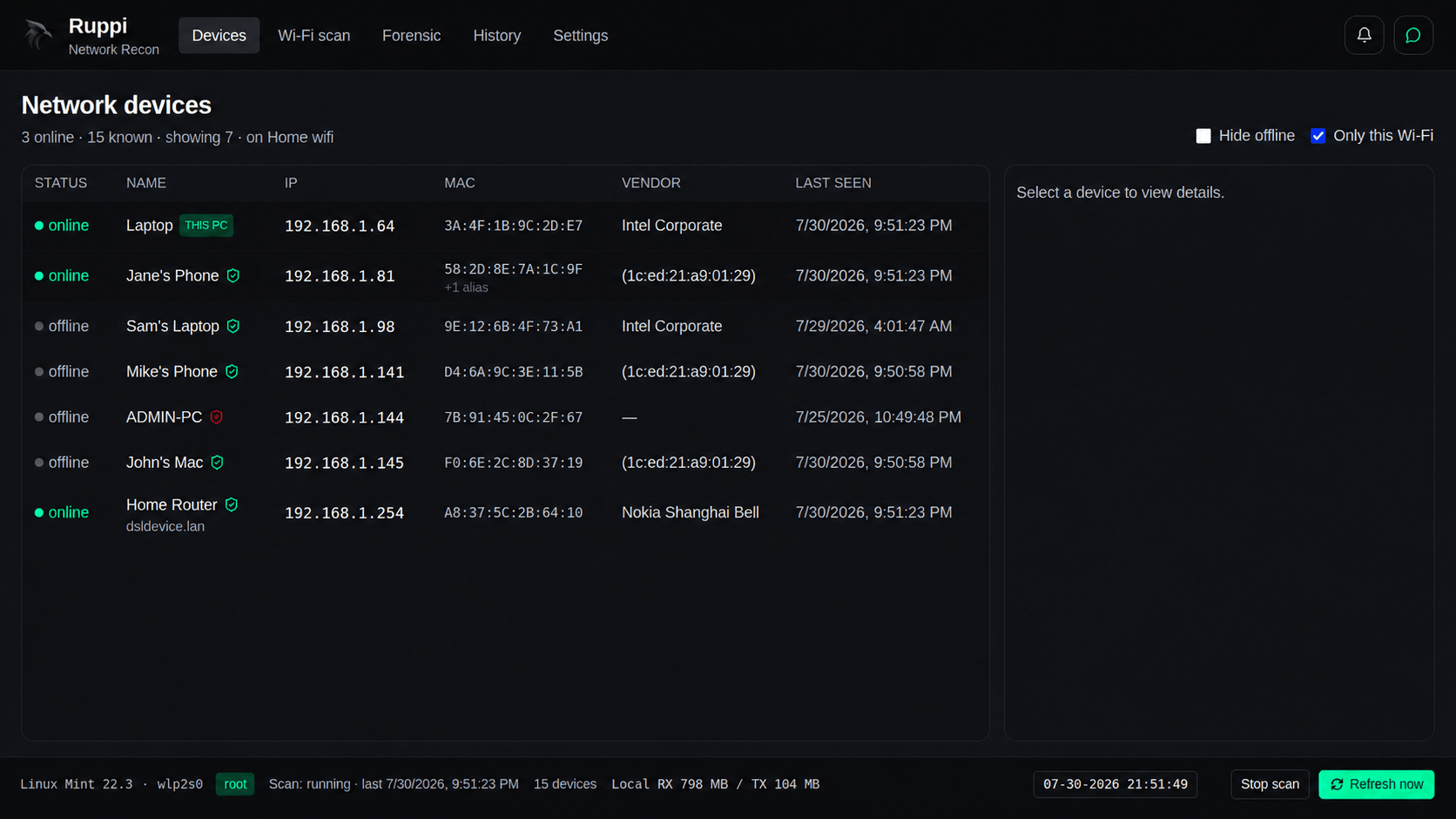Click the trusted shield next to Mike's Phone
This screenshot has height=819, width=1456.
[232, 371]
